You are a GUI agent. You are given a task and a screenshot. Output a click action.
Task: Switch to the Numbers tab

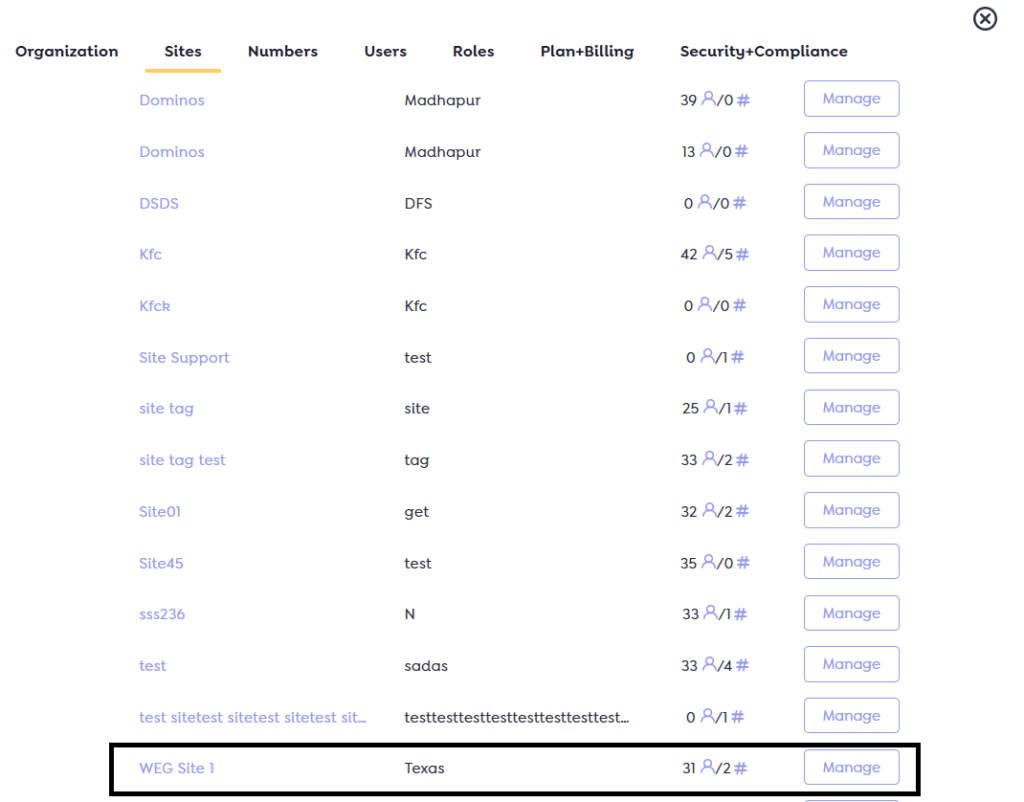282,51
